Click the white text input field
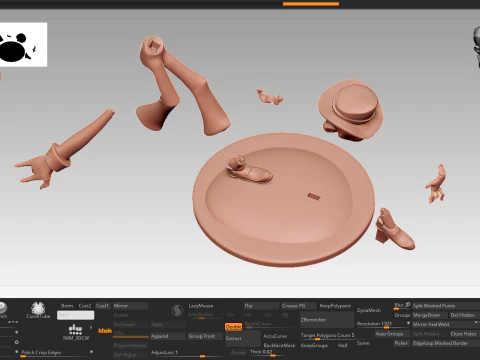 coord(75,315)
